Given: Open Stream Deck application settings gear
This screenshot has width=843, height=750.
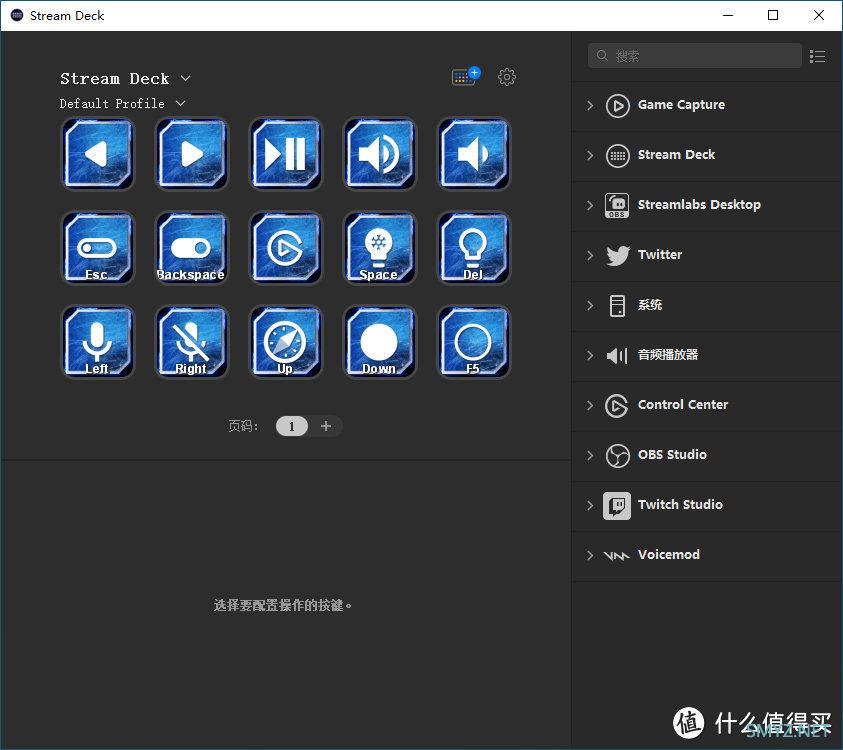Looking at the screenshot, I should (507, 77).
